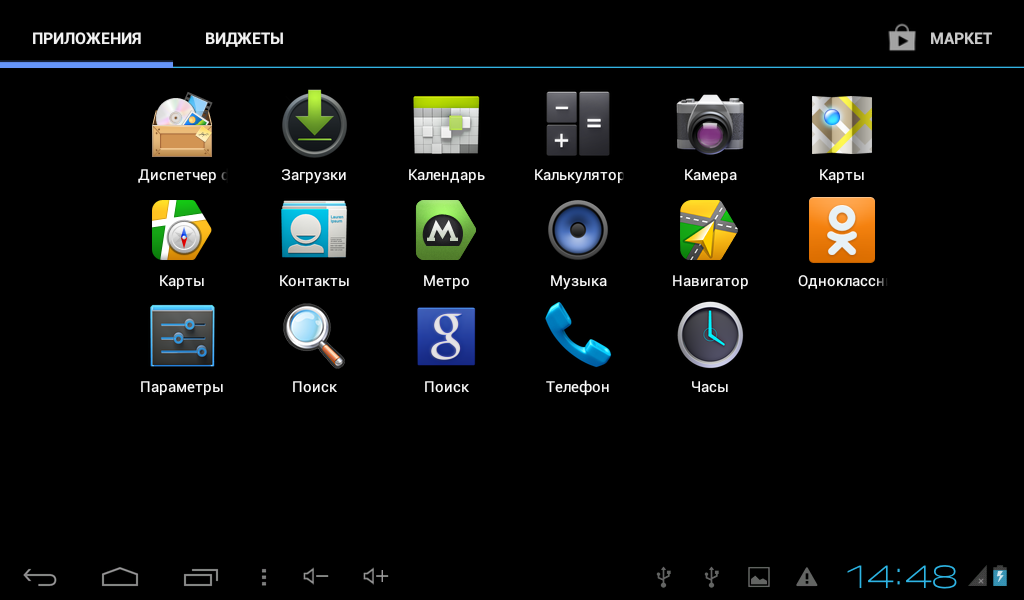Launch the Метро app
This screenshot has height=600, width=1024.
(x=446, y=230)
